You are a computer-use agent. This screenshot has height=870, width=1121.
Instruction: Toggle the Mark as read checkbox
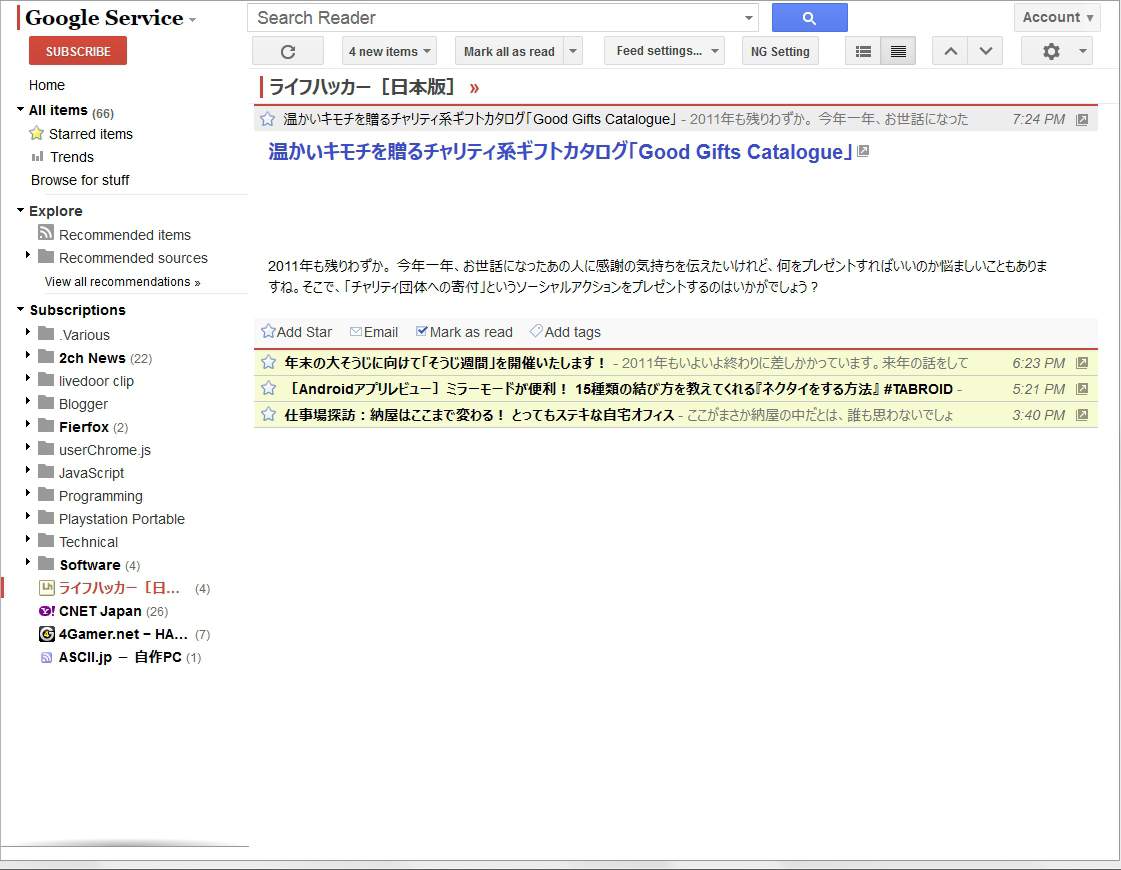tap(422, 331)
